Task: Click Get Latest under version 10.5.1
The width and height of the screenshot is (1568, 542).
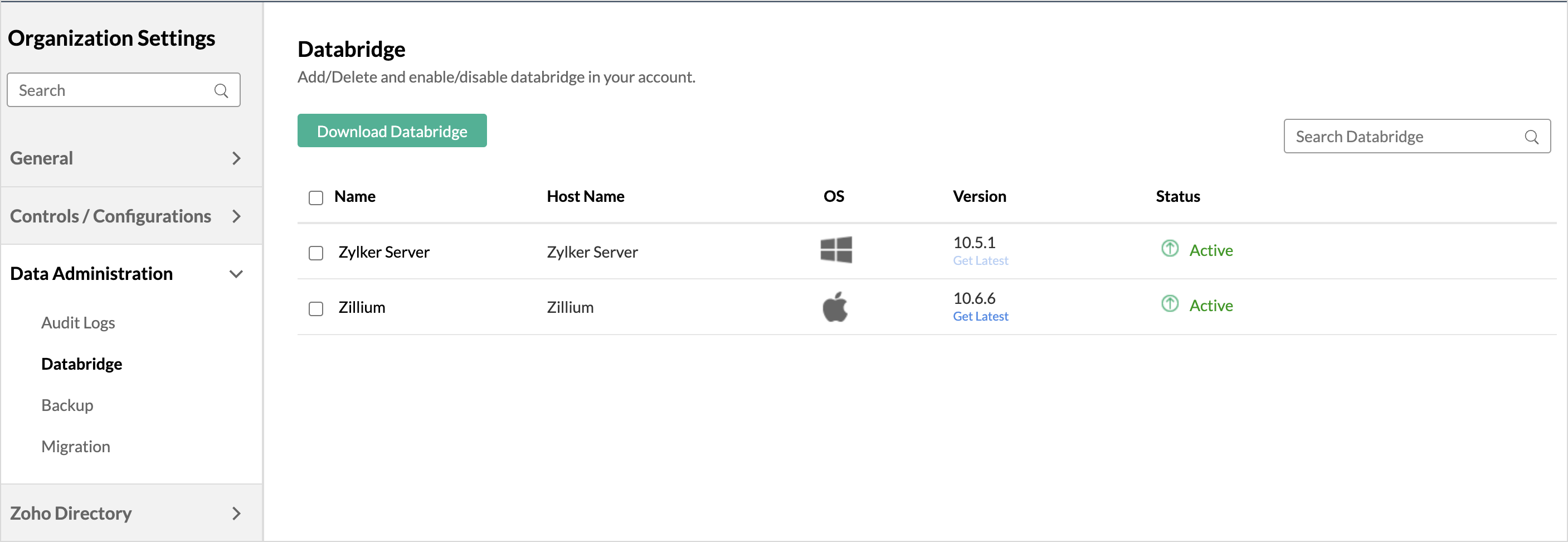Action: click(980, 260)
